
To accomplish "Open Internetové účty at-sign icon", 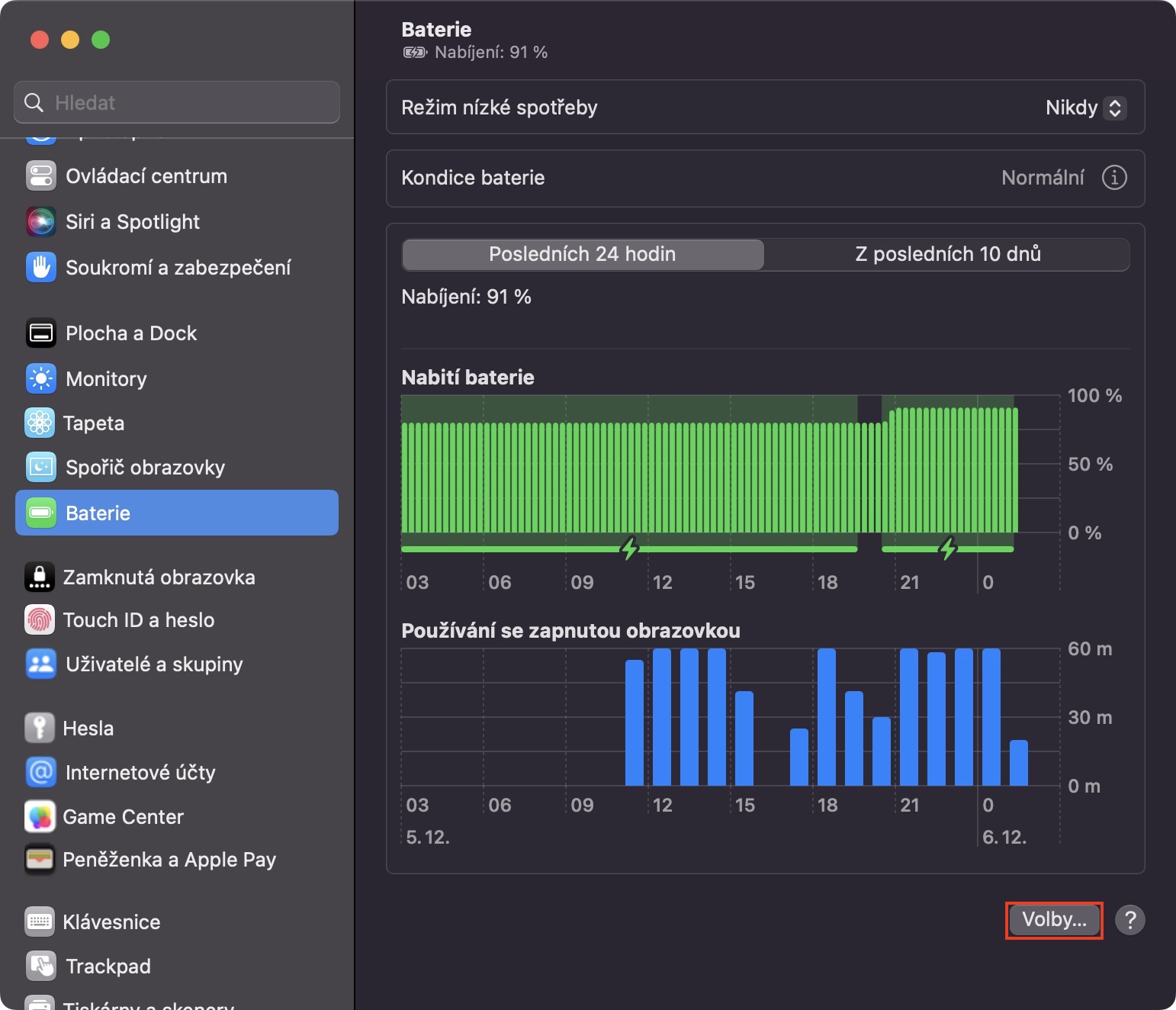I will pyautogui.click(x=40, y=773).
